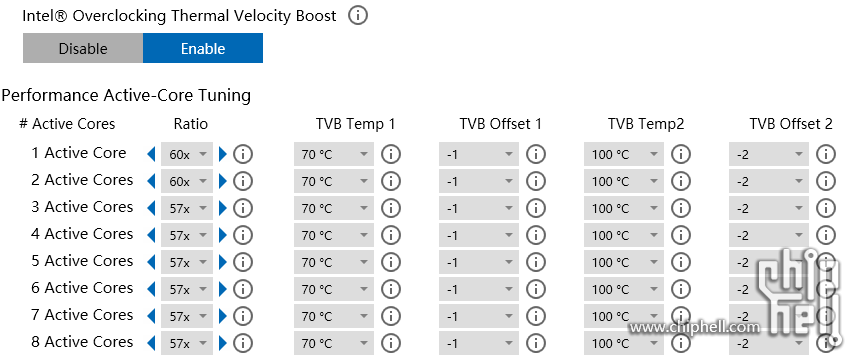Open info icon for 2 Active Cores TVB Offset 1

[x=536, y=181]
